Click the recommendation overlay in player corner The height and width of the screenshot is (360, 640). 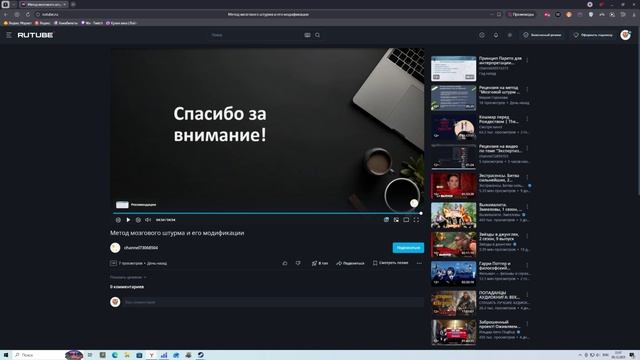point(136,204)
